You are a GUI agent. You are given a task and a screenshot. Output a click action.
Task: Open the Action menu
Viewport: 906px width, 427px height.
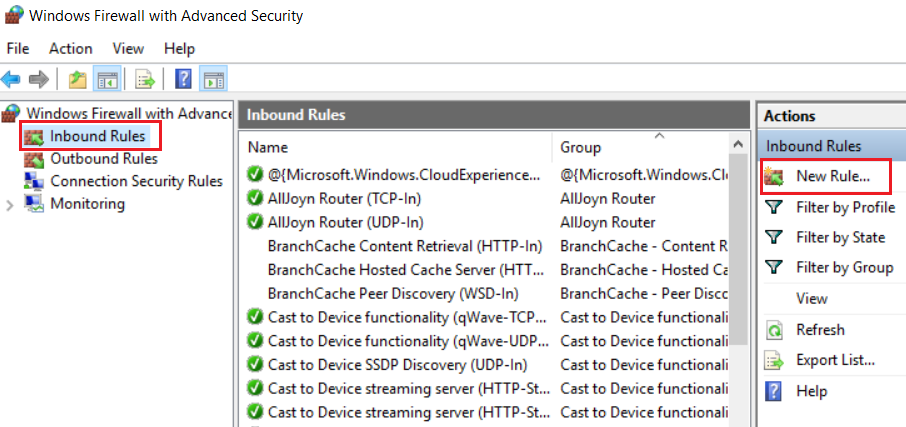(x=70, y=49)
